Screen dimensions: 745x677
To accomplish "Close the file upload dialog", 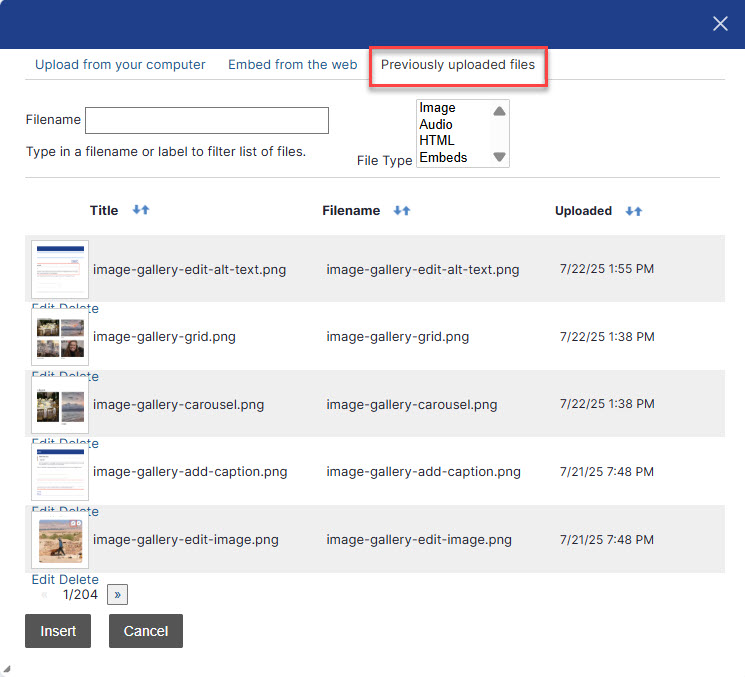I will pos(720,24).
